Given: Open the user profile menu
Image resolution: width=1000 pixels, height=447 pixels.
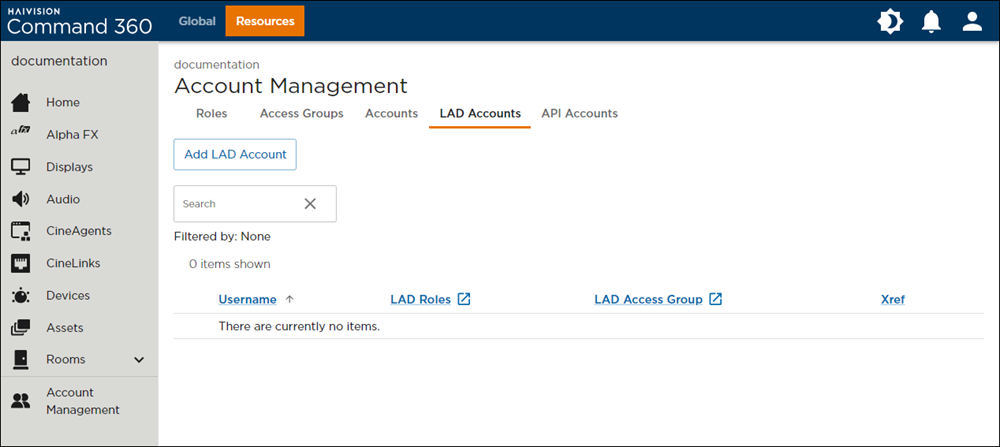Looking at the screenshot, I should tap(972, 21).
